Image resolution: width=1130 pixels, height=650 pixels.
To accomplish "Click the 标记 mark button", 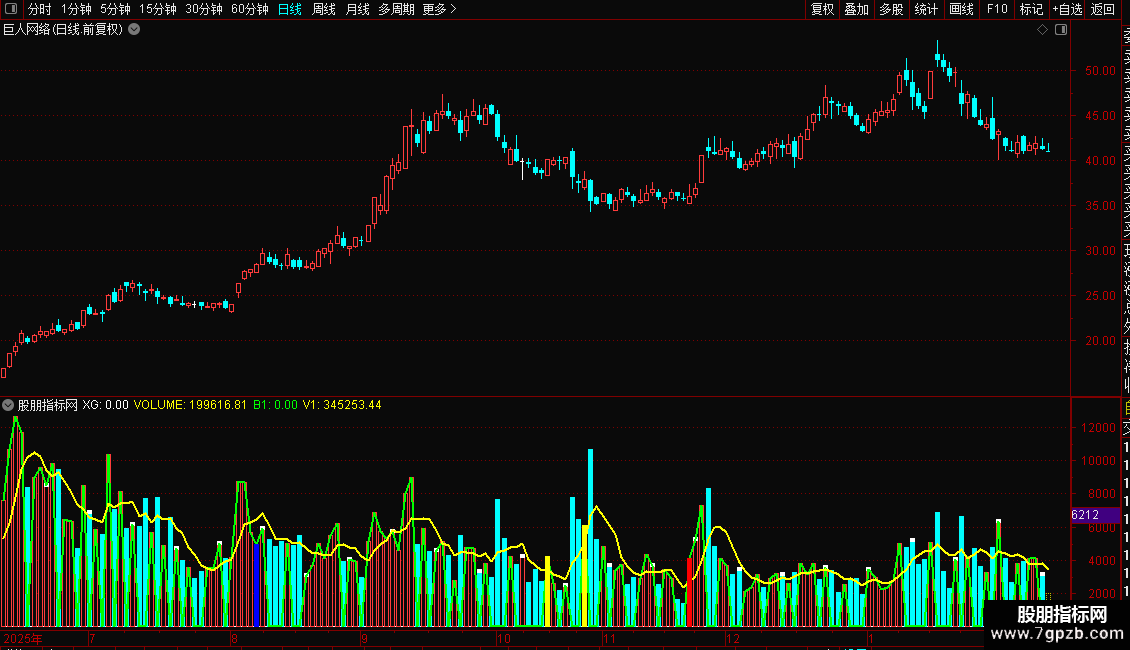I will pos(1031,9).
